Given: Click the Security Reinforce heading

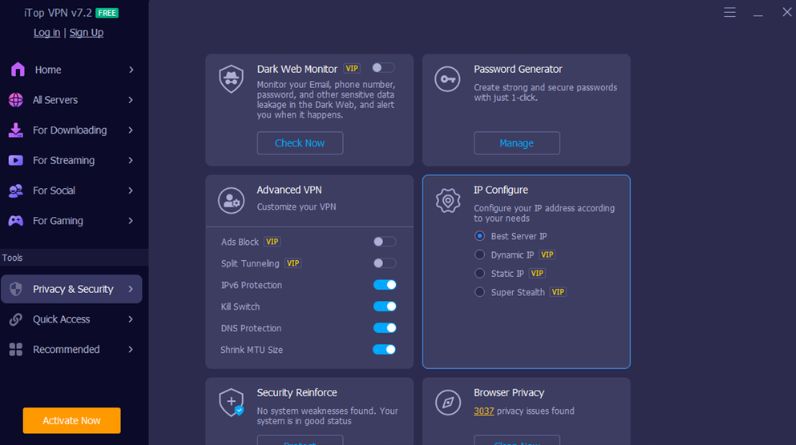Looking at the screenshot, I should [296, 392].
